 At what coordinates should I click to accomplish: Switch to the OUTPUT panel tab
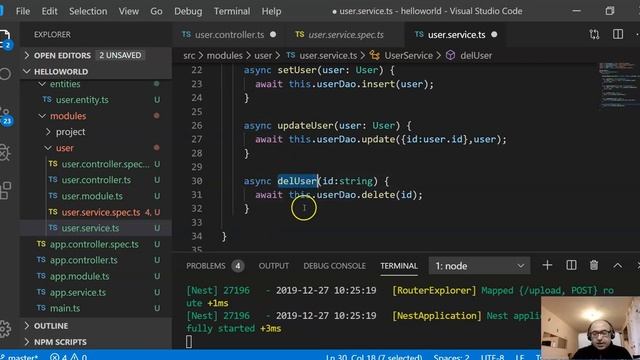click(x=273, y=266)
